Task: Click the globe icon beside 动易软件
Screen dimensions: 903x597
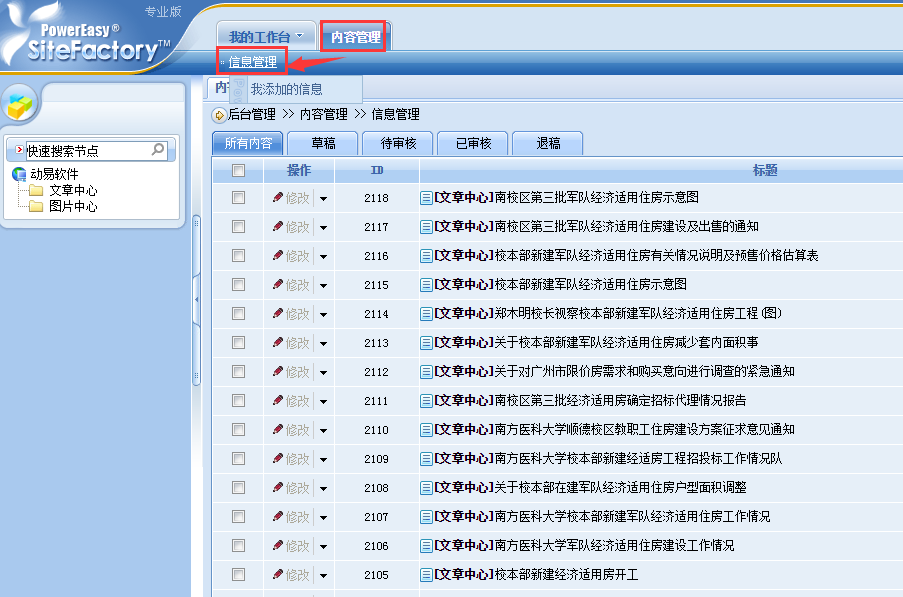Action: 19,174
